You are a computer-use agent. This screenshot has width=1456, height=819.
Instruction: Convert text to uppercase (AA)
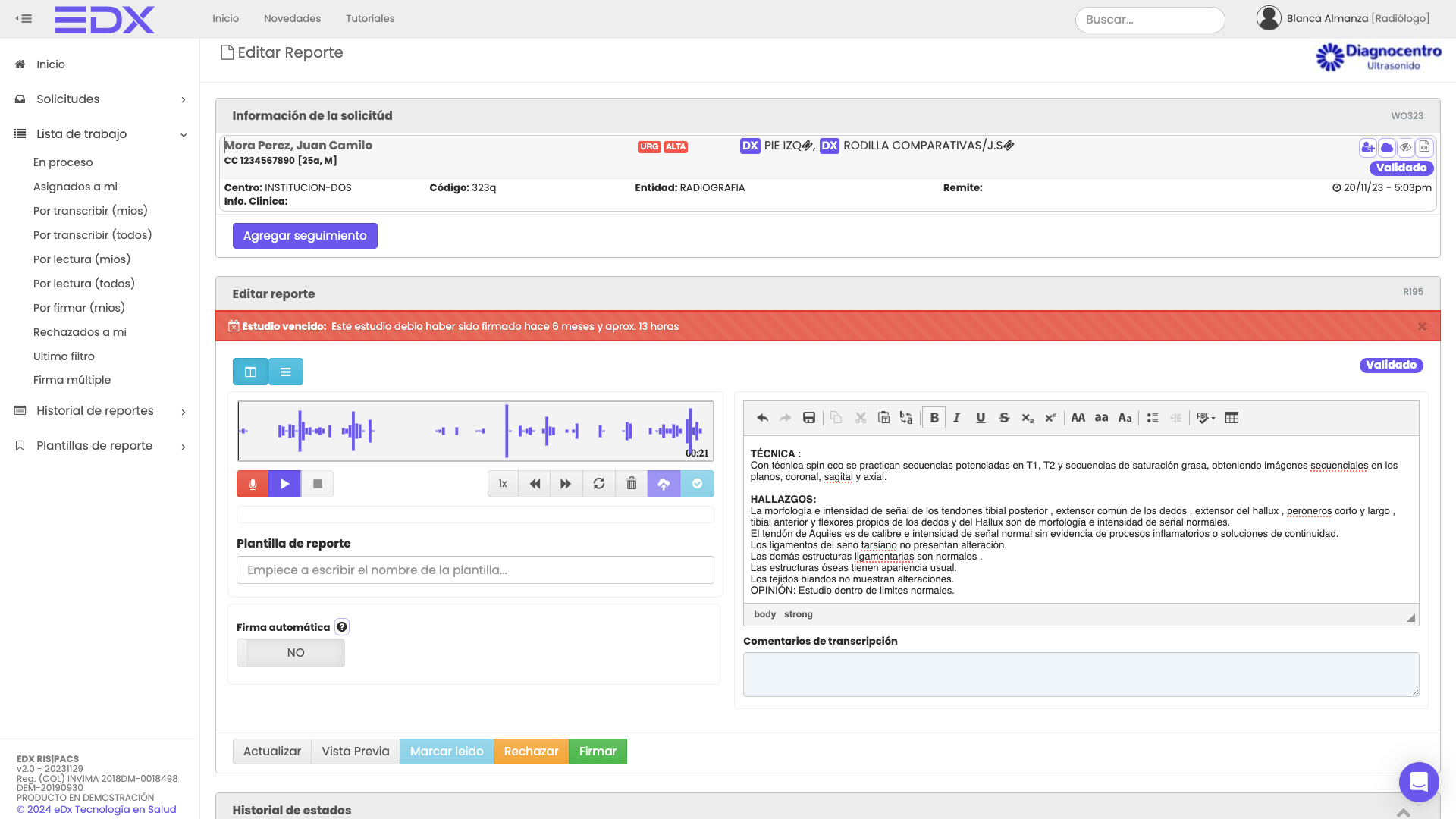point(1078,418)
